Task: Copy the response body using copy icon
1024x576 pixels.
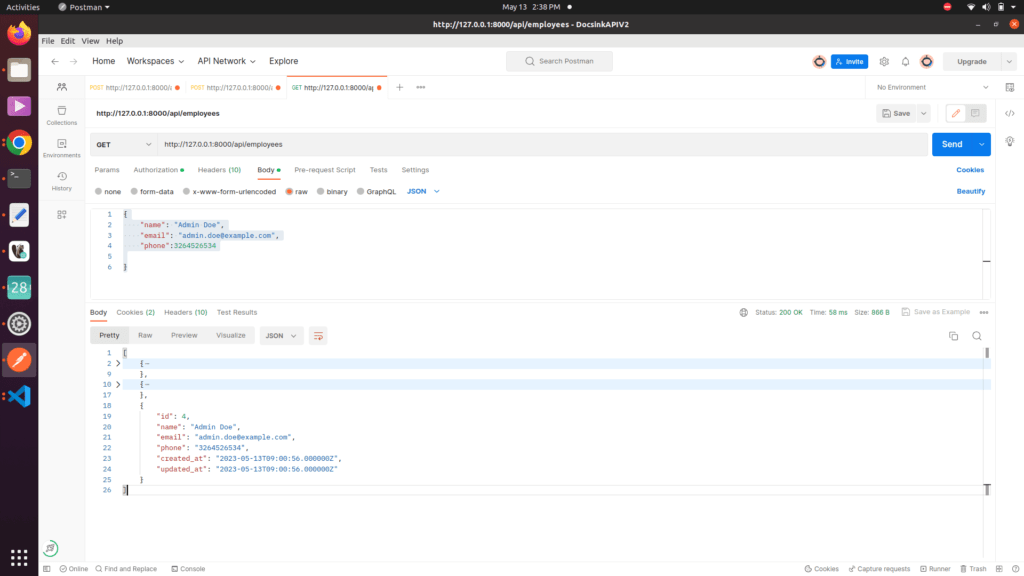Action: pyautogui.click(x=953, y=336)
